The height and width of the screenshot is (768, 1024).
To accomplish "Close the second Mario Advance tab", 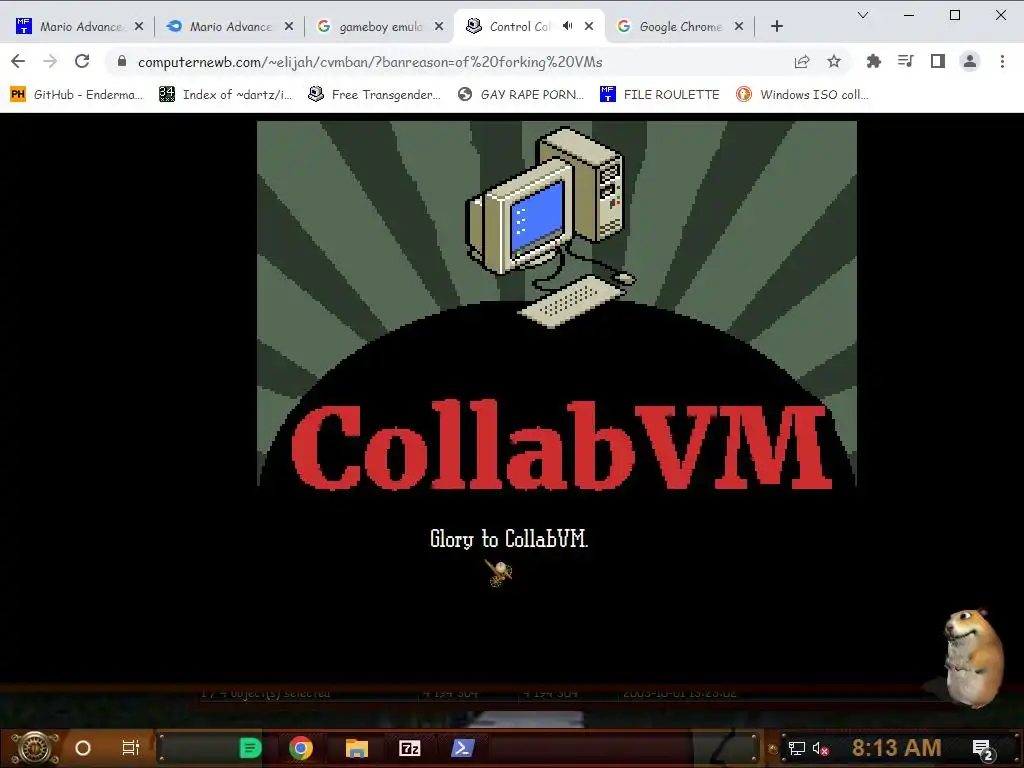I will click(289, 26).
